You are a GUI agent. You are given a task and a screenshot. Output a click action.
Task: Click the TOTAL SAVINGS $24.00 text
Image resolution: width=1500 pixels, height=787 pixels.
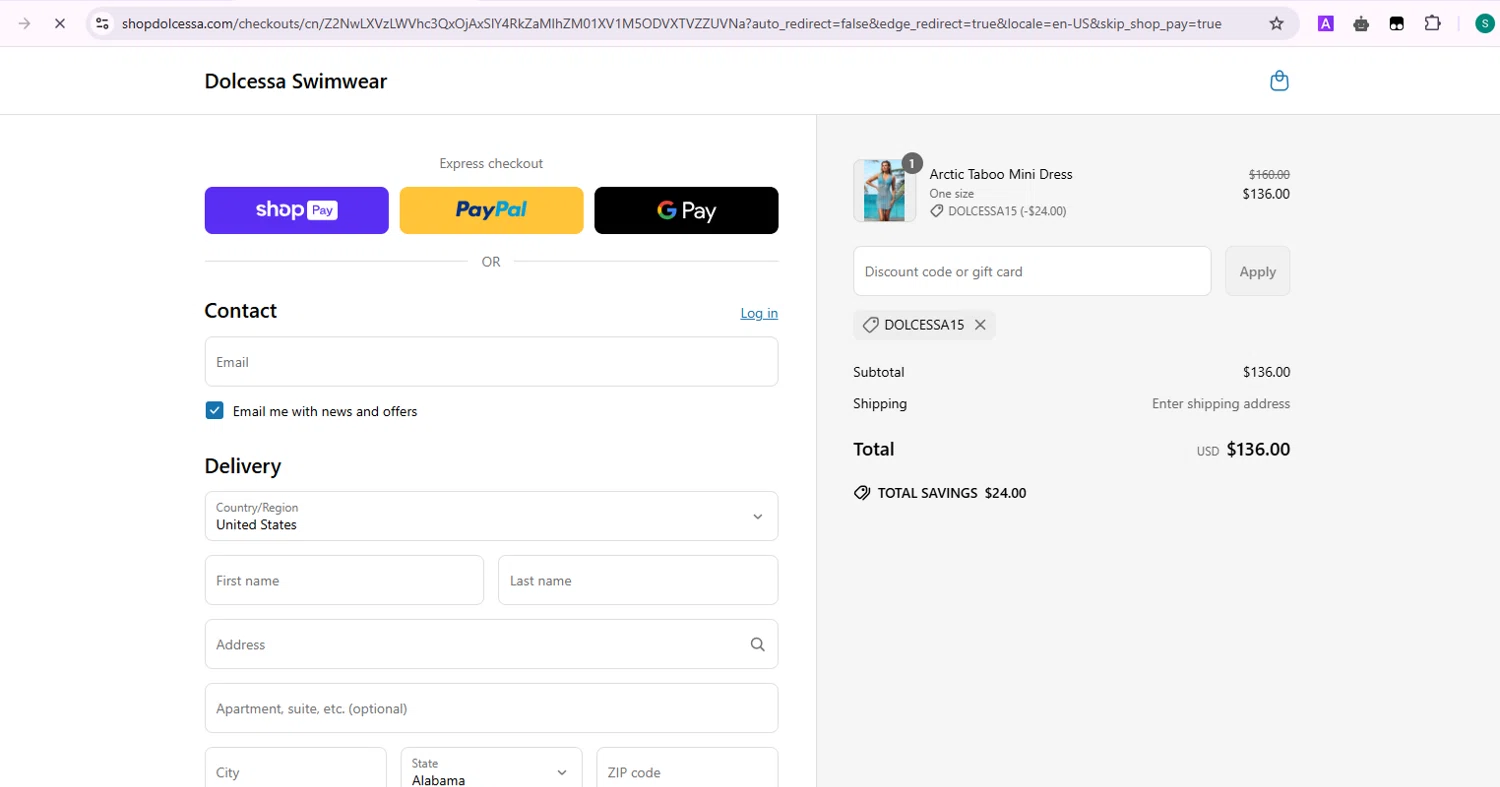click(x=952, y=493)
